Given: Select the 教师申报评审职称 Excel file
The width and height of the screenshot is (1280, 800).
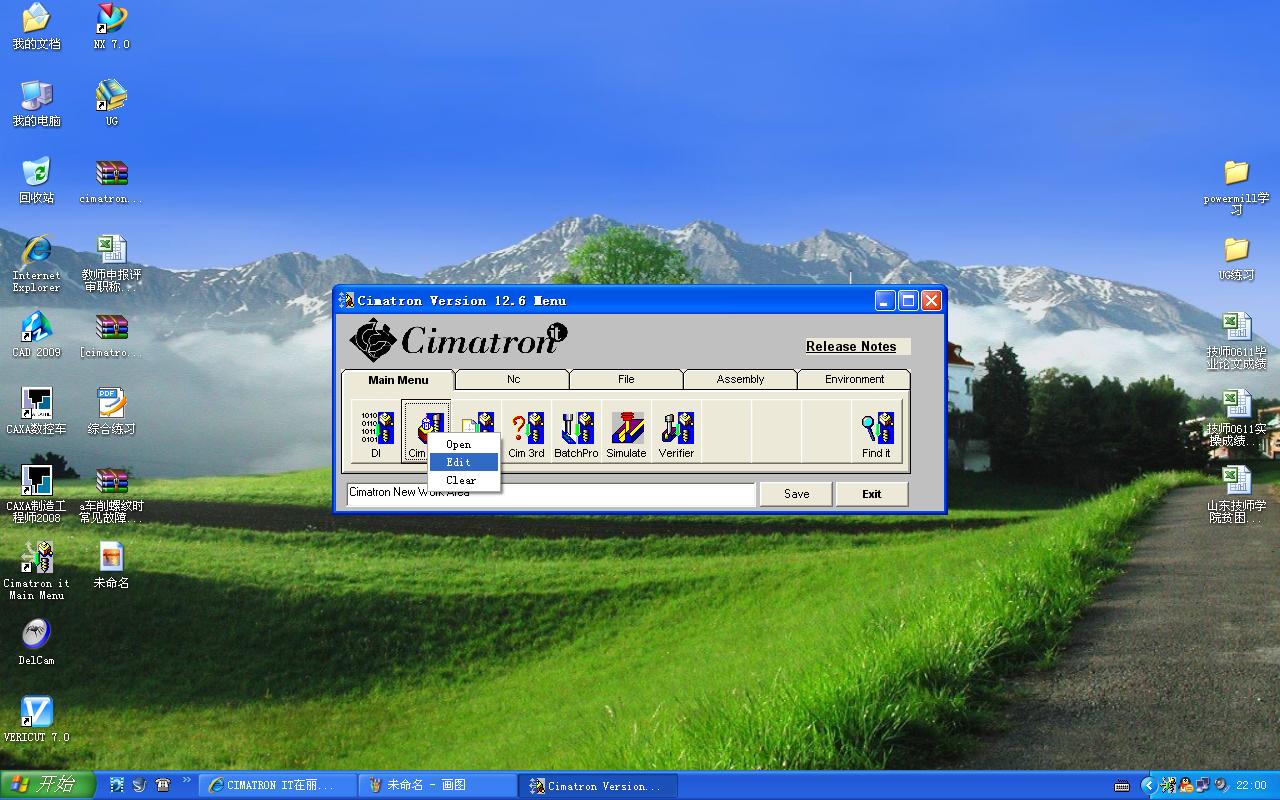Looking at the screenshot, I should point(111,263).
